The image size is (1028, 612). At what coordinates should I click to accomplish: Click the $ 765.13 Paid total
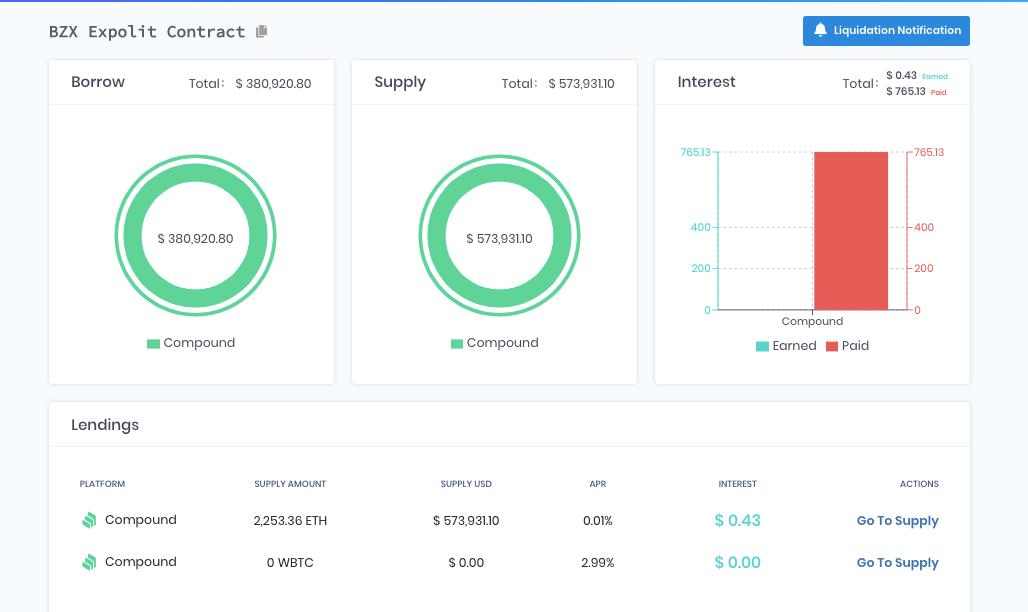[905, 91]
